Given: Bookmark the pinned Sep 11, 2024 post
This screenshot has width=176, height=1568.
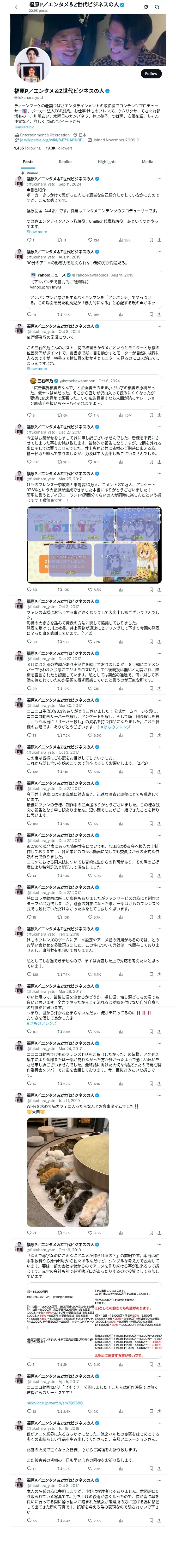Looking at the screenshot, I should pyautogui.click(x=150, y=240).
